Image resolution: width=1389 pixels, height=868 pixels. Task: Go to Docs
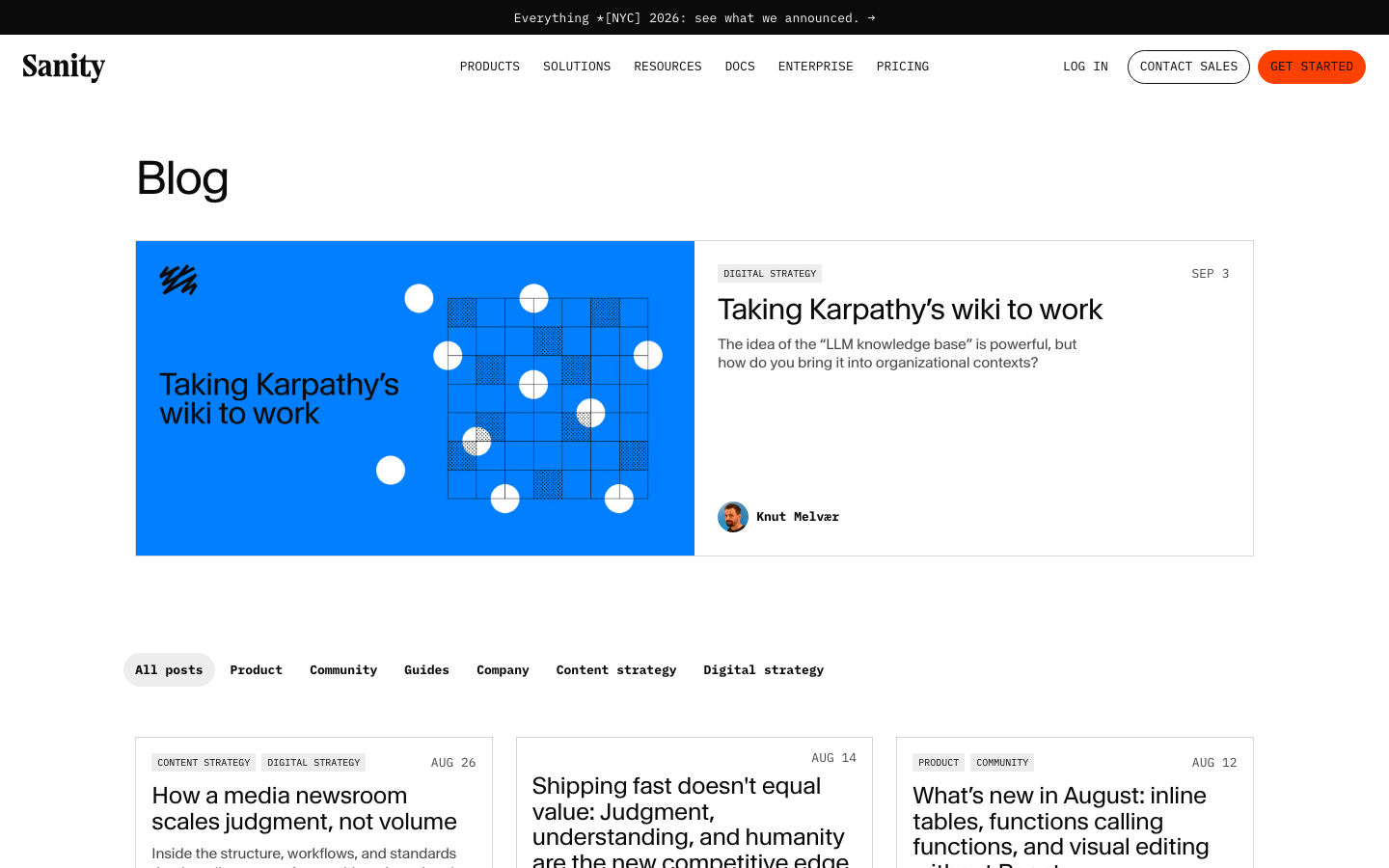(740, 67)
